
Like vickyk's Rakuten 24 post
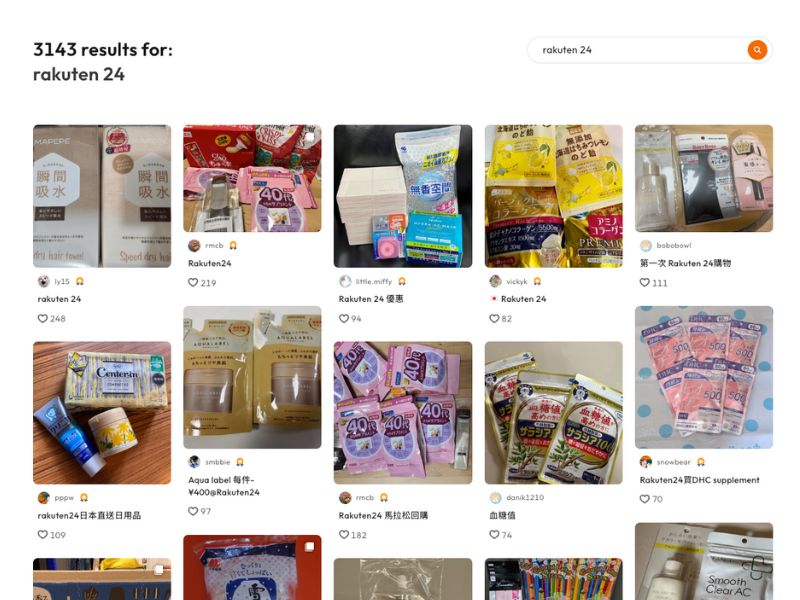pos(494,318)
